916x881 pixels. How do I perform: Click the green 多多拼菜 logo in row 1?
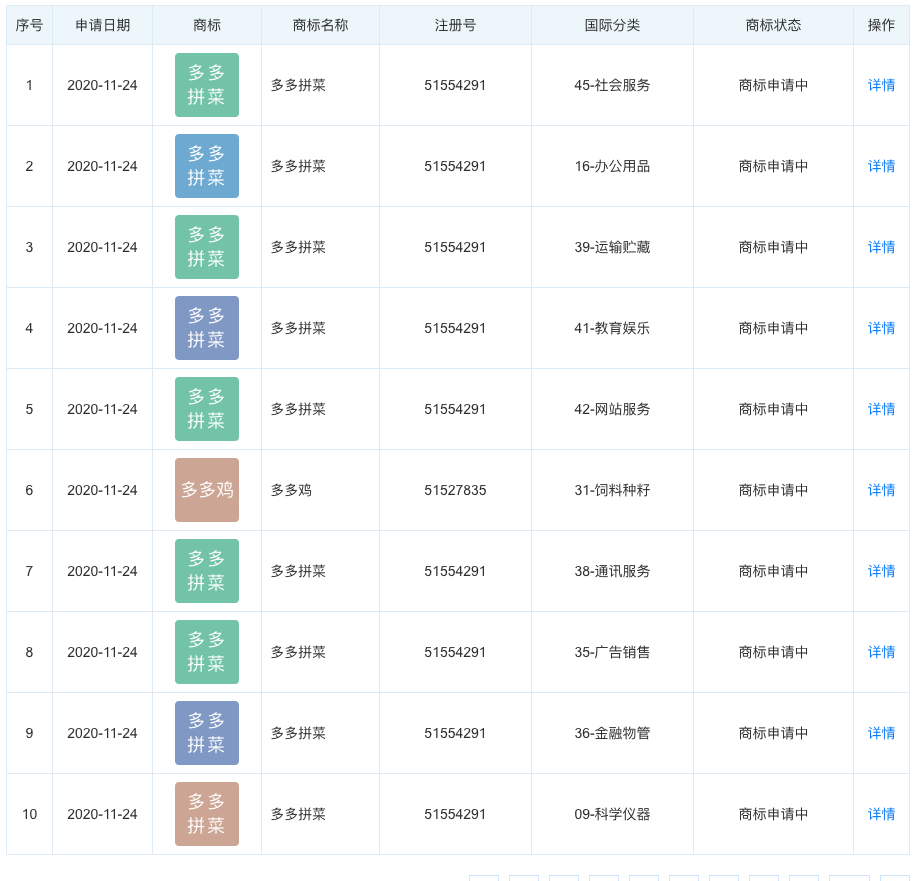click(x=207, y=85)
